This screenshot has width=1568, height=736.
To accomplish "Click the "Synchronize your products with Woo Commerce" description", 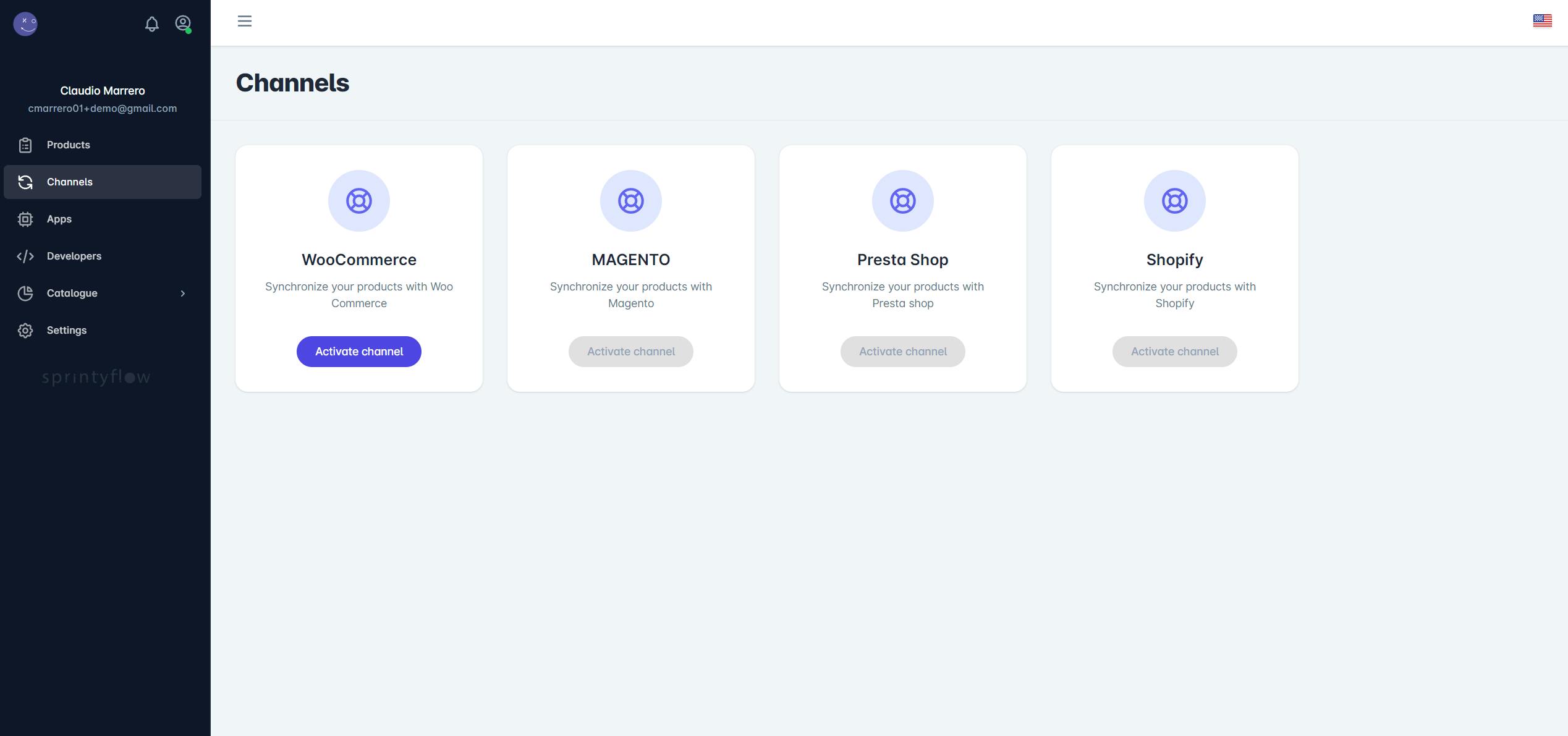I will 359,295.
